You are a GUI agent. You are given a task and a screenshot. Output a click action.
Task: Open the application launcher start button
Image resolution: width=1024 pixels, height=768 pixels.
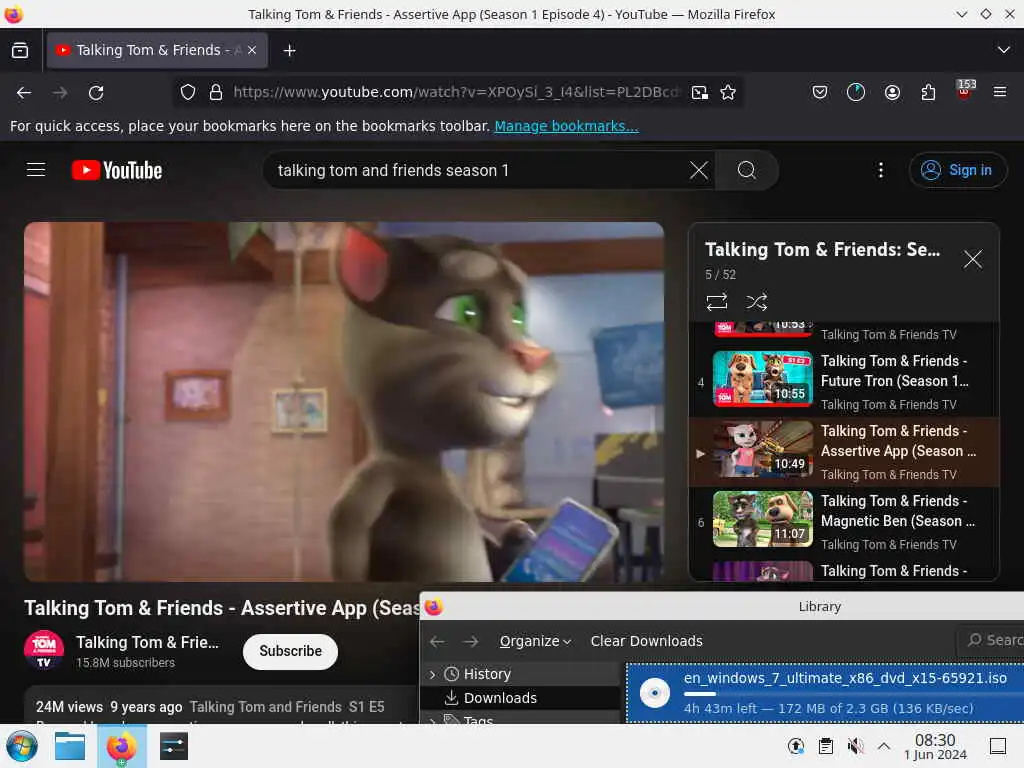click(21, 746)
